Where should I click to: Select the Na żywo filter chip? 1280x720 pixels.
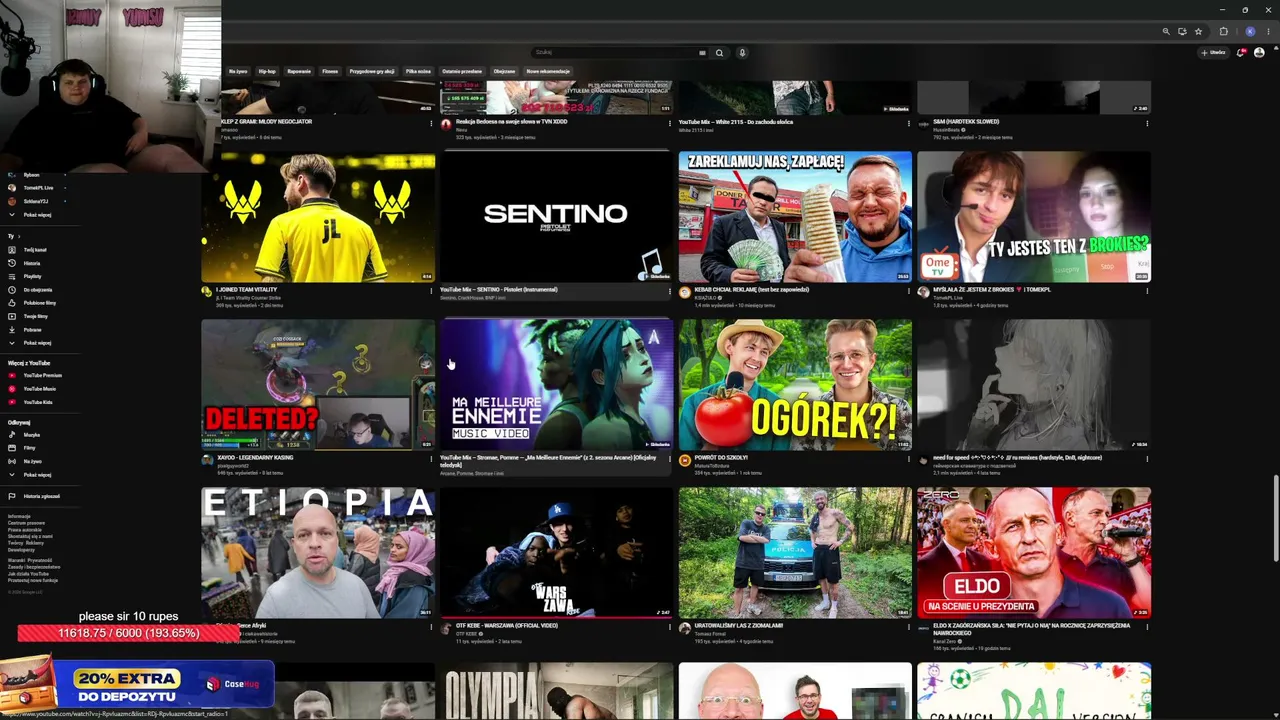pyautogui.click(x=238, y=72)
